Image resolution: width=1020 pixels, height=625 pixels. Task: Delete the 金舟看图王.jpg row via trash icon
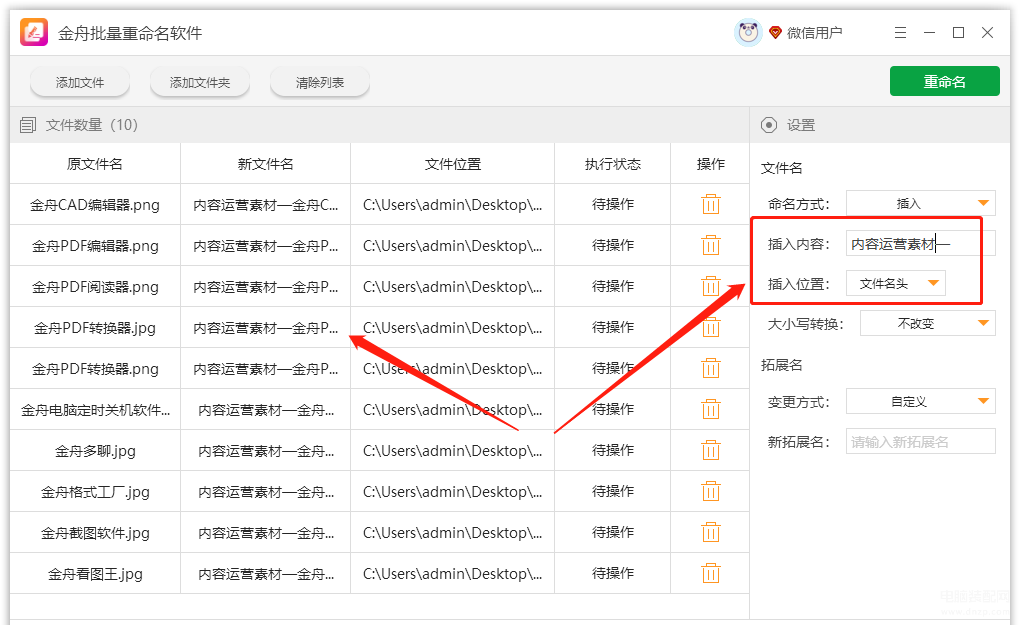(710, 573)
